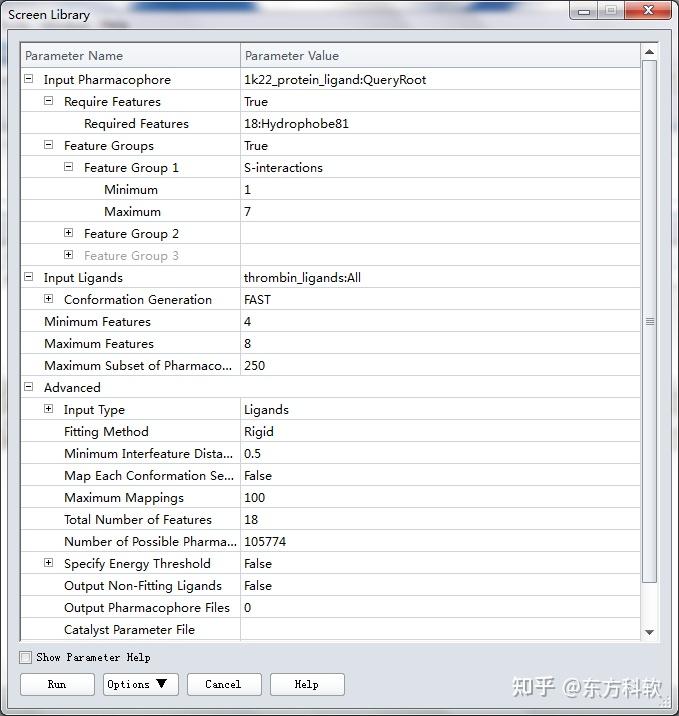Collapse the Advanced section

click(x=28, y=387)
